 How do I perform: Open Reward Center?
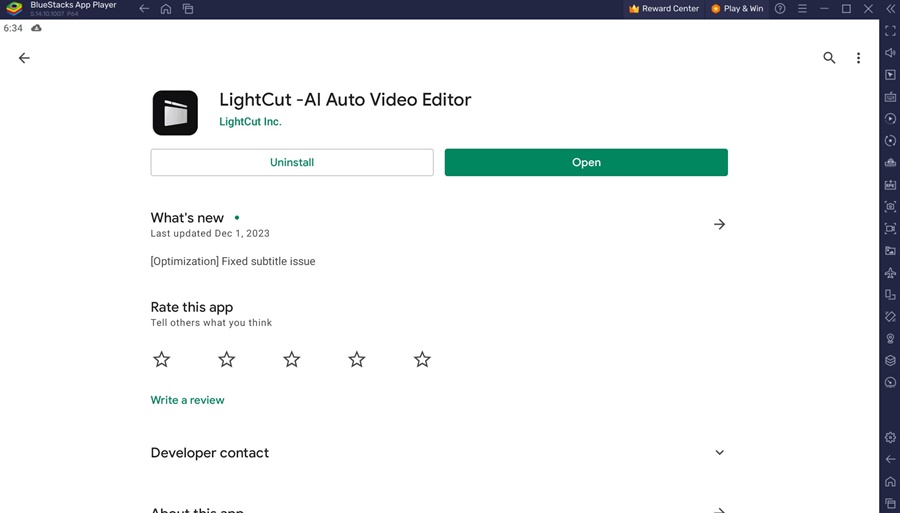coord(664,9)
